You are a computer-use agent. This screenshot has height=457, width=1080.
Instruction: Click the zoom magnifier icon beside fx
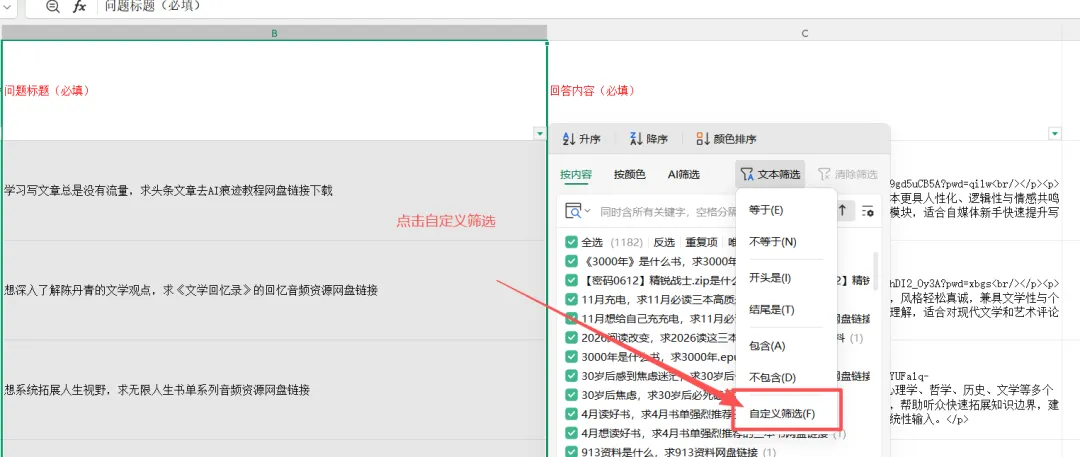click(x=52, y=7)
